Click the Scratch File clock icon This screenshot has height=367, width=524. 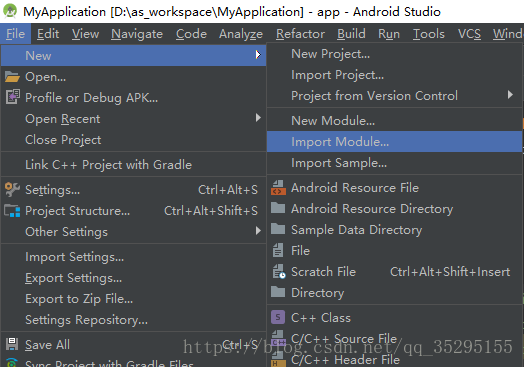279,271
